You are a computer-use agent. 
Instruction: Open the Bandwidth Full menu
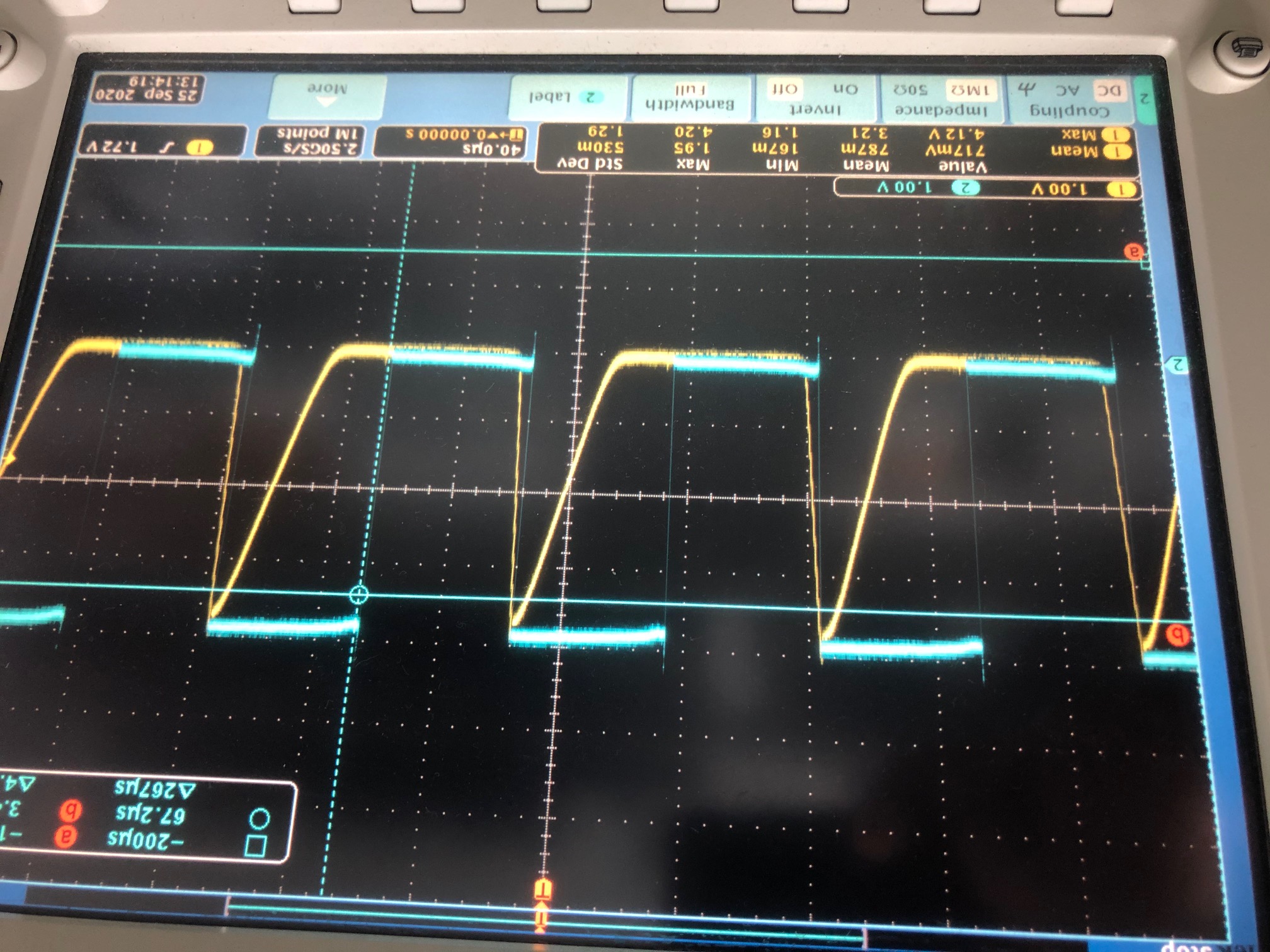(x=690, y=97)
